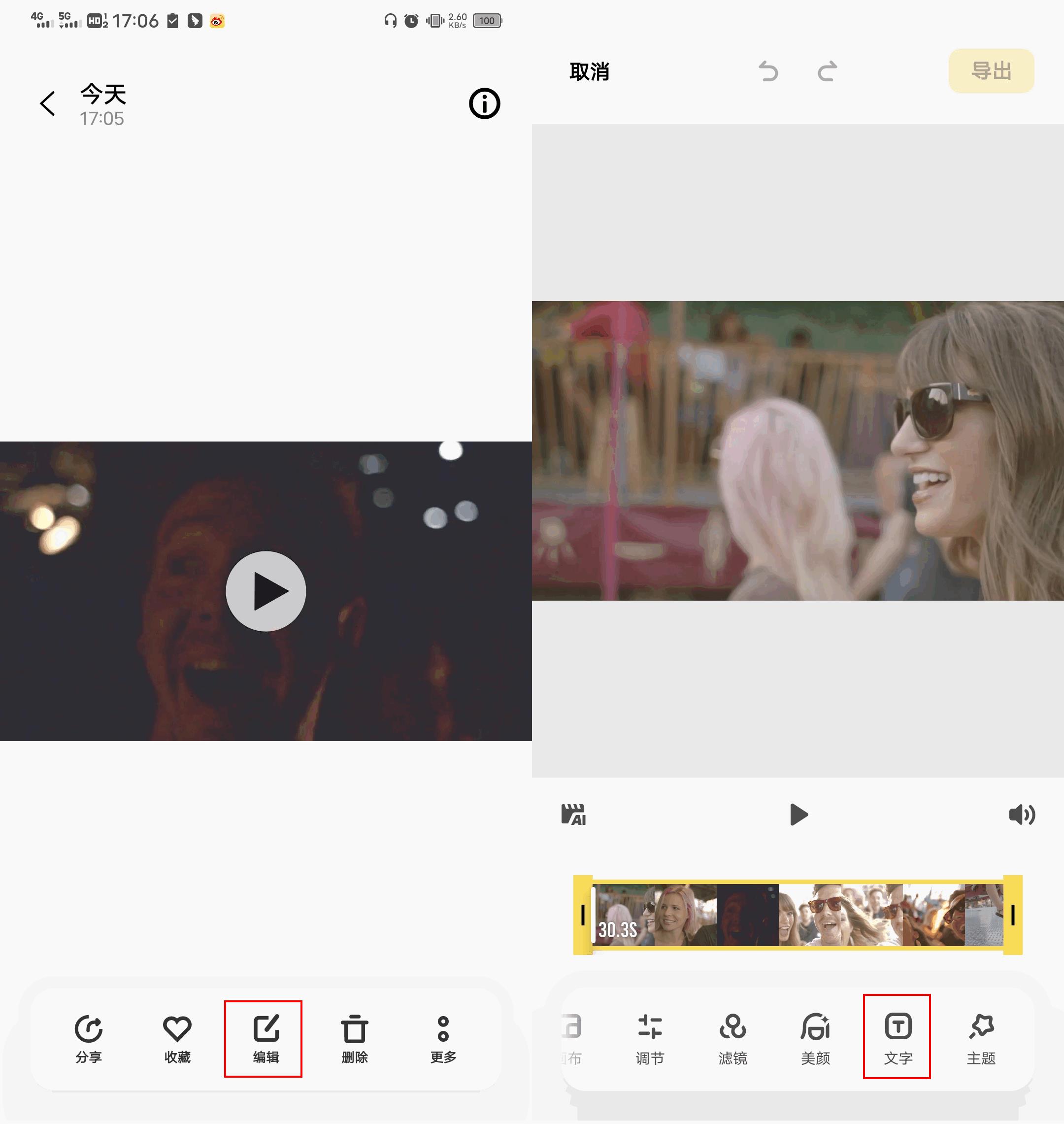Open the AI video clip tool
The width and height of the screenshot is (1064, 1124).
[x=573, y=814]
